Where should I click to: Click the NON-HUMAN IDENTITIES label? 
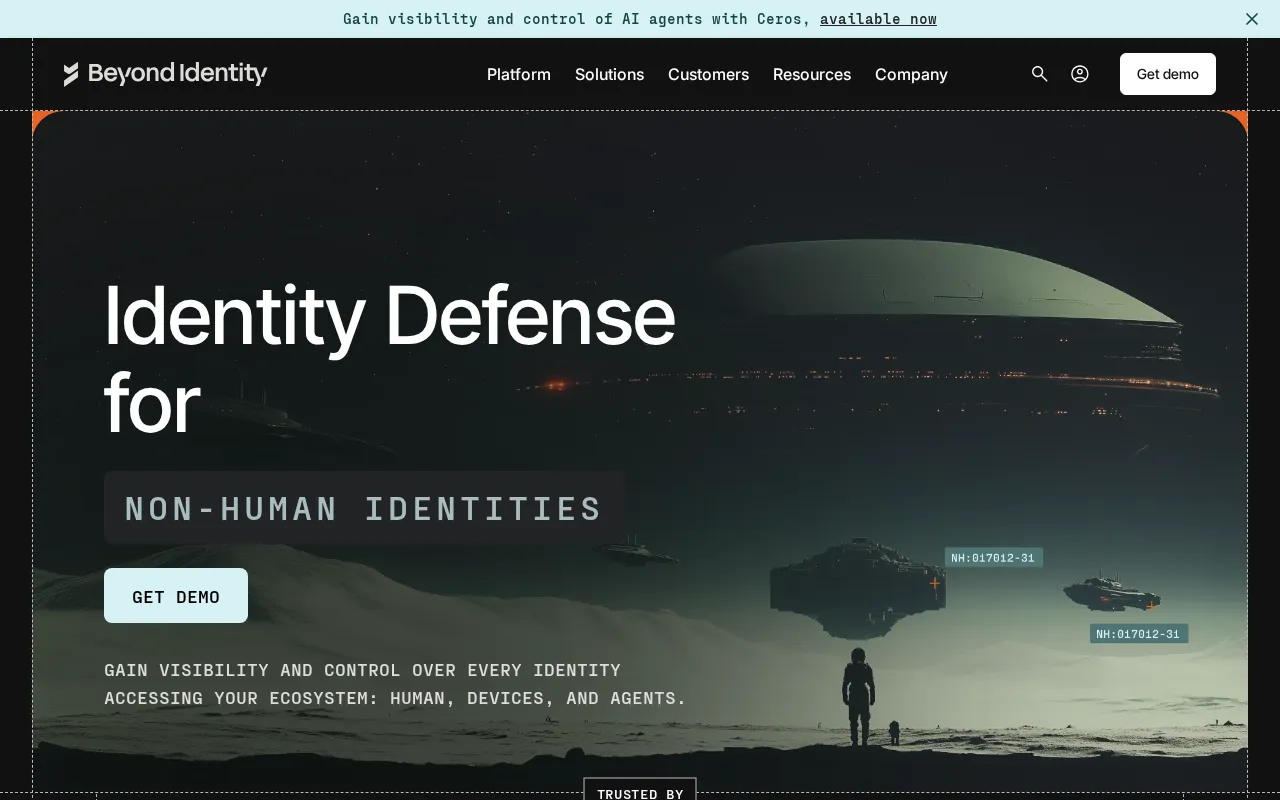pos(364,508)
